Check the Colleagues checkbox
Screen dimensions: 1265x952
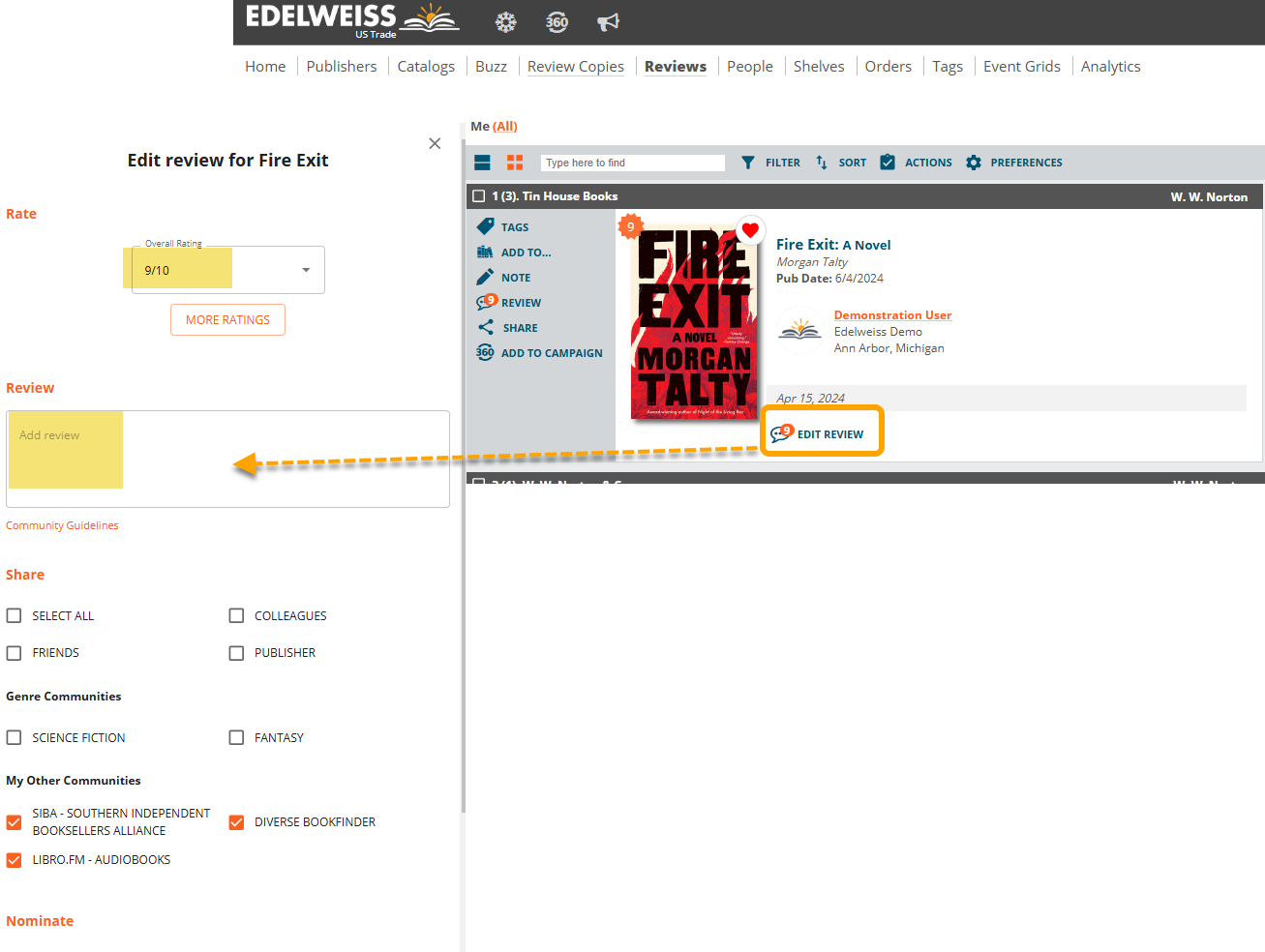click(236, 615)
